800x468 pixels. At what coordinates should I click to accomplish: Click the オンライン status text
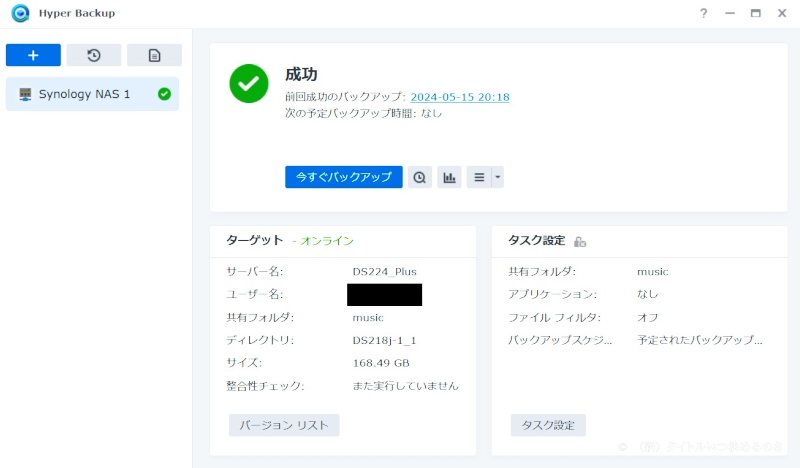pyautogui.click(x=327, y=241)
